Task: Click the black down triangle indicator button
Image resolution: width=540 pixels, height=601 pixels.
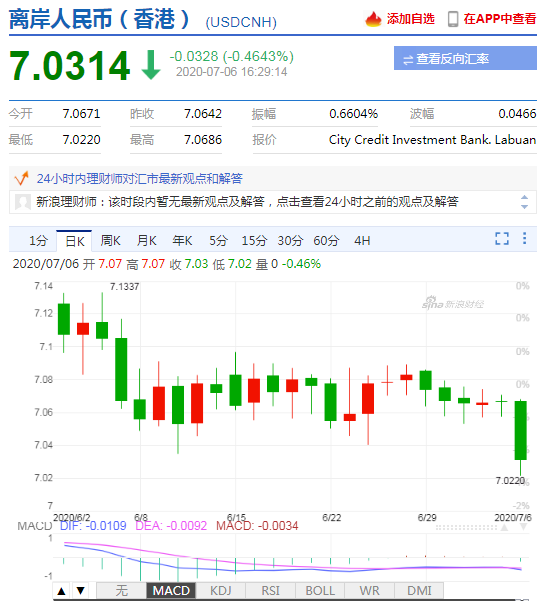Action: (80, 591)
